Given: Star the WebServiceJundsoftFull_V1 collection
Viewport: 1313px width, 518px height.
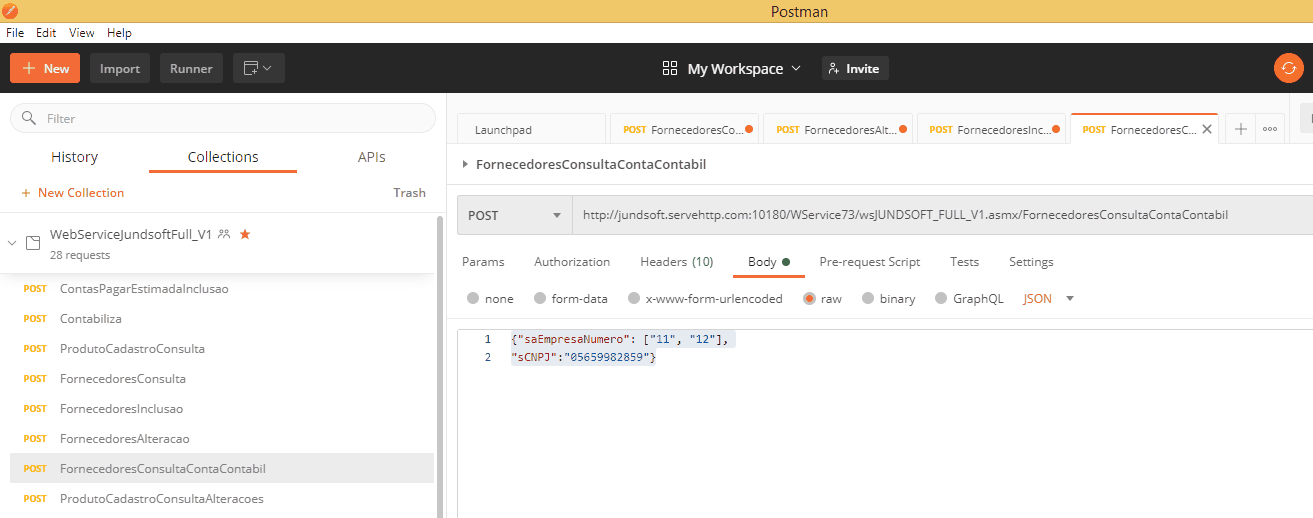Looking at the screenshot, I should (245, 234).
